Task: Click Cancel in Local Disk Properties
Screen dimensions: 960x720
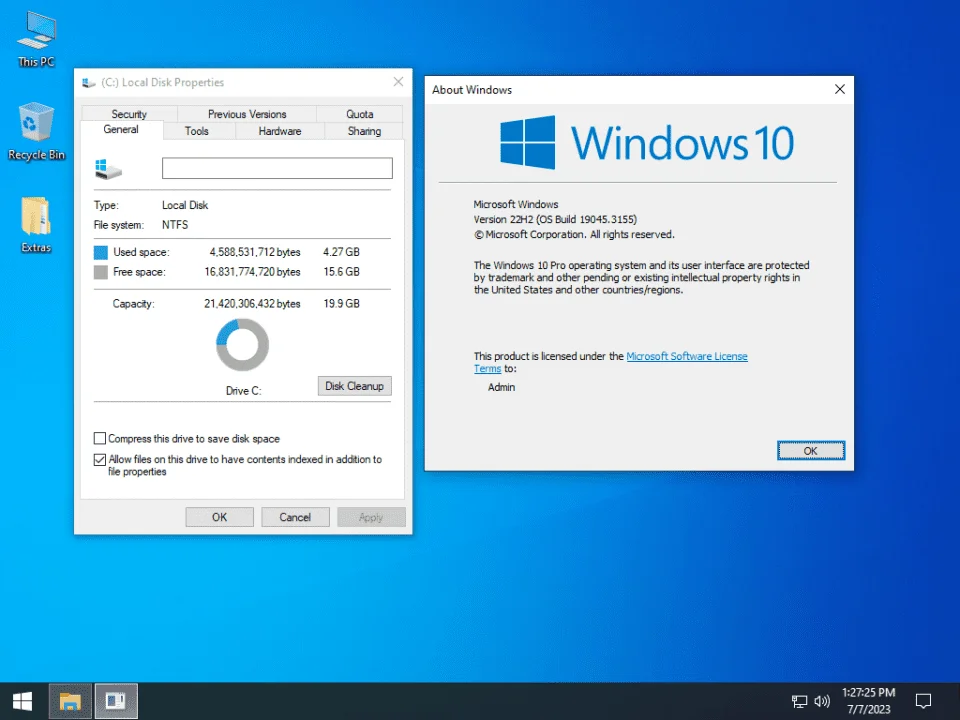Action: click(x=295, y=517)
